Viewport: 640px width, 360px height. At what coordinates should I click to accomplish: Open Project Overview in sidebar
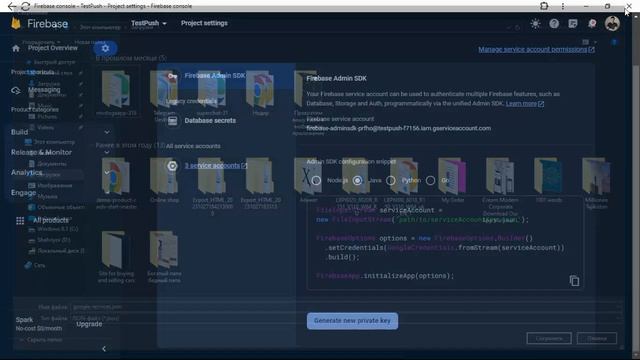tap(53, 48)
